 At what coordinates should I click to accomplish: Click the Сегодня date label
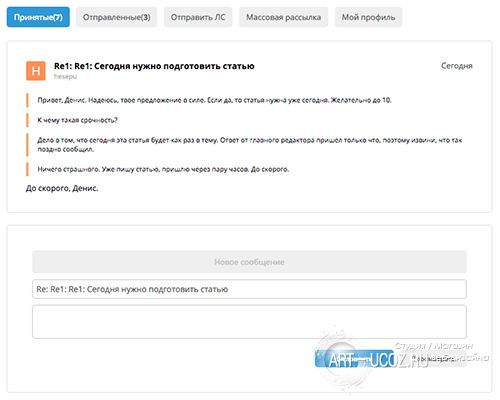(457, 66)
